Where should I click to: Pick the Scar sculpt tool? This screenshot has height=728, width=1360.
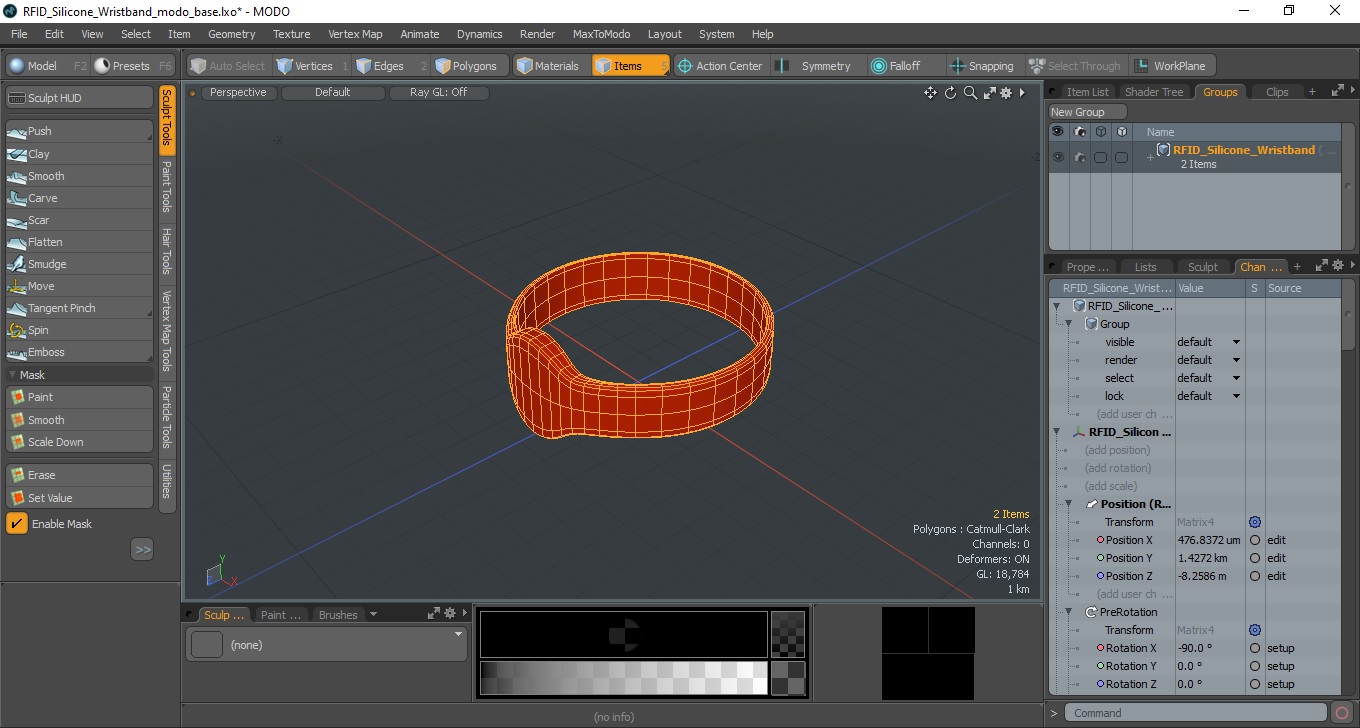coord(79,220)
